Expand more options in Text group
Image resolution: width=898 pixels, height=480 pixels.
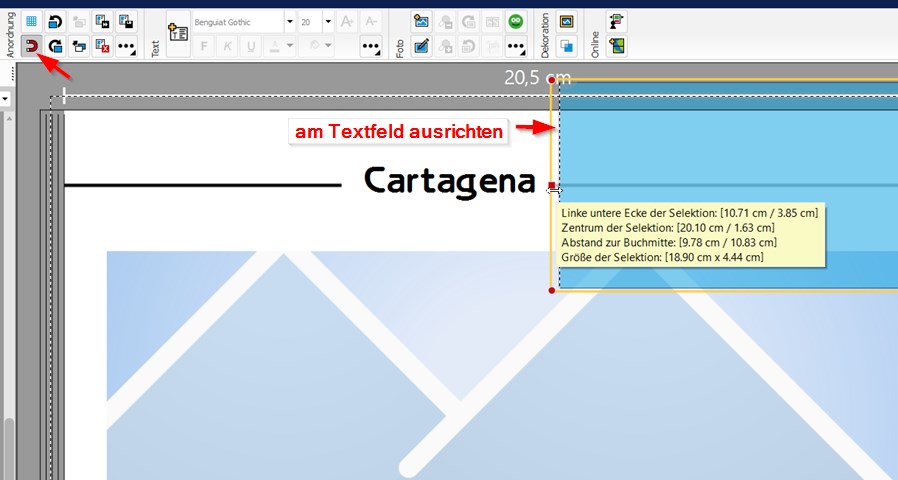pyautogui.click(x=371, y=46)
